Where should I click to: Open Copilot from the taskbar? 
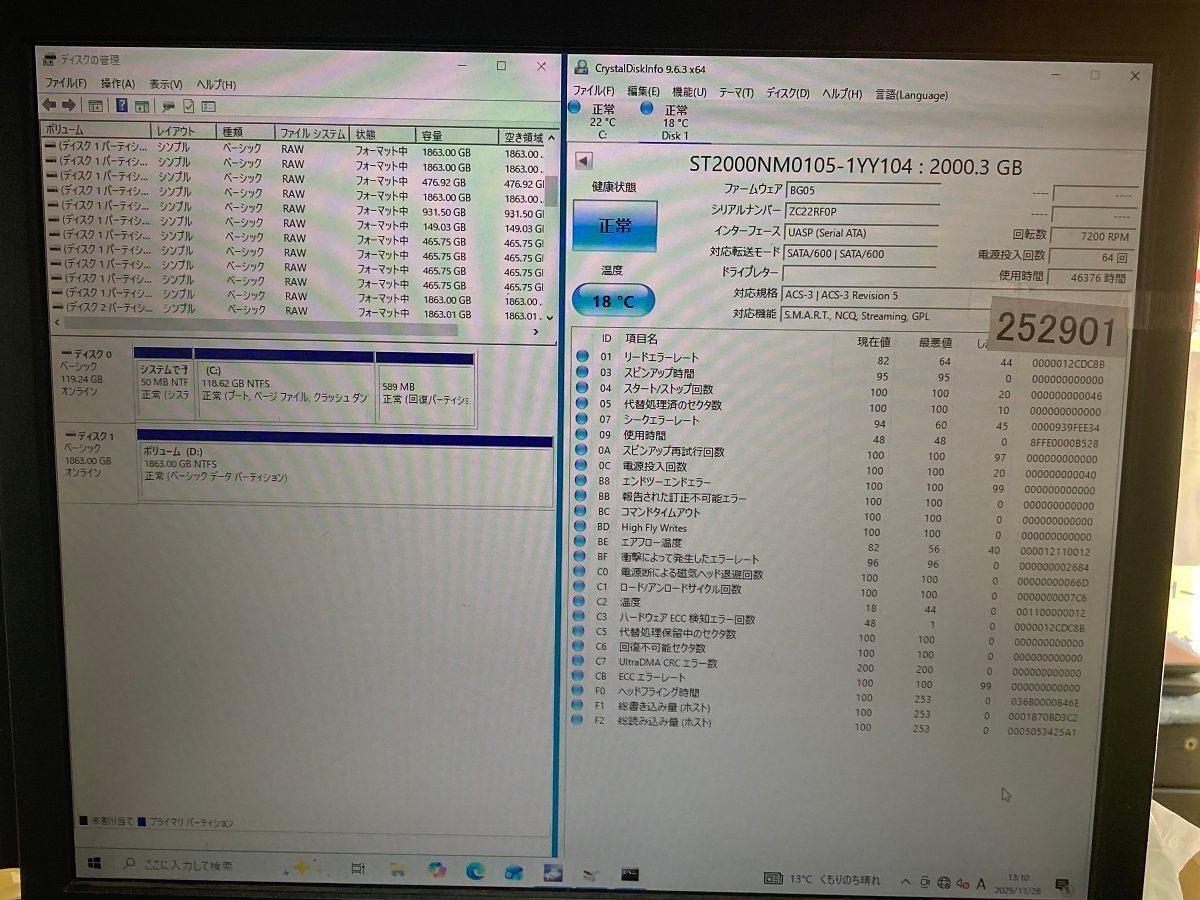436,870
